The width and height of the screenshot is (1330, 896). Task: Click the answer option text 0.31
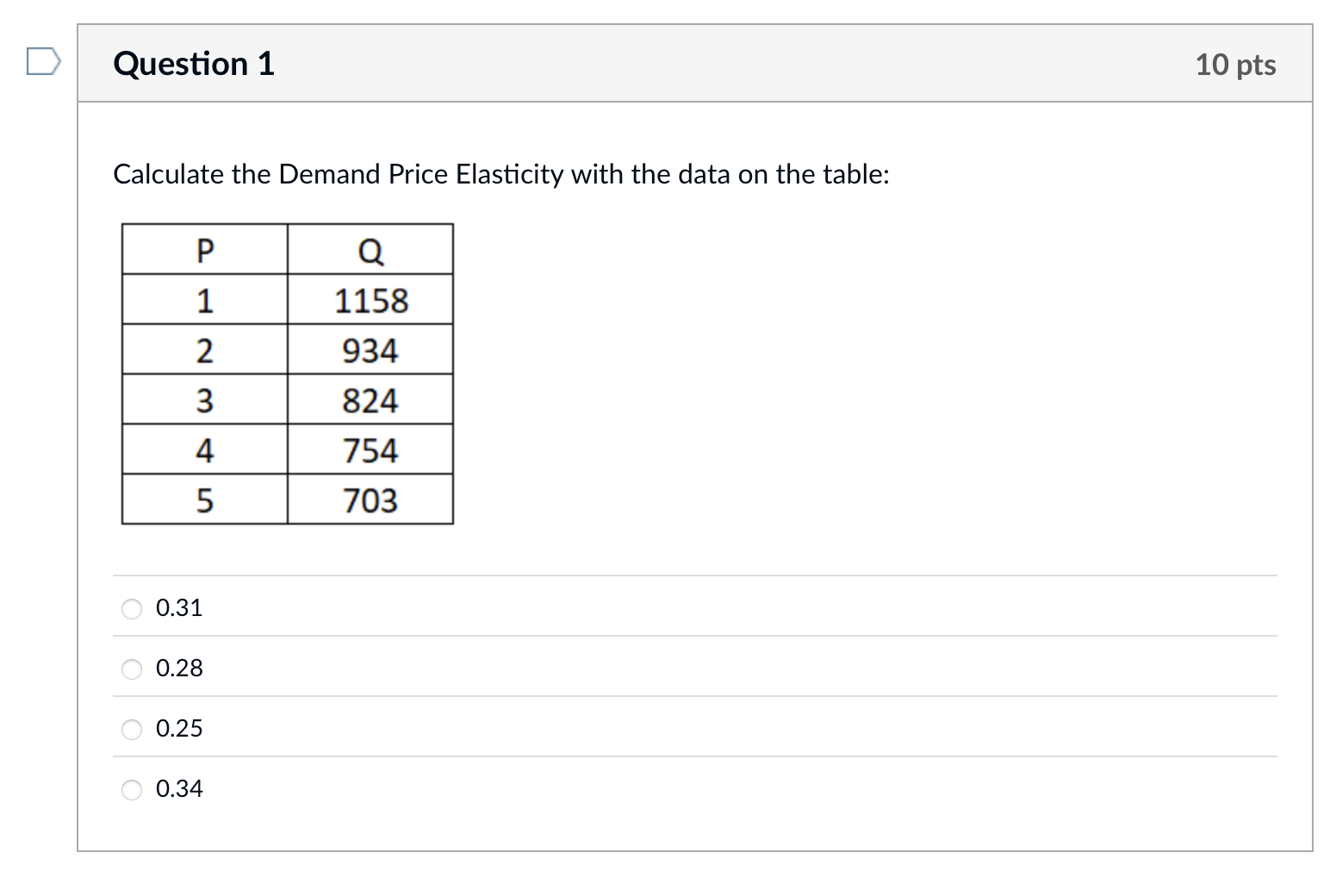click(x=179, y=607)
